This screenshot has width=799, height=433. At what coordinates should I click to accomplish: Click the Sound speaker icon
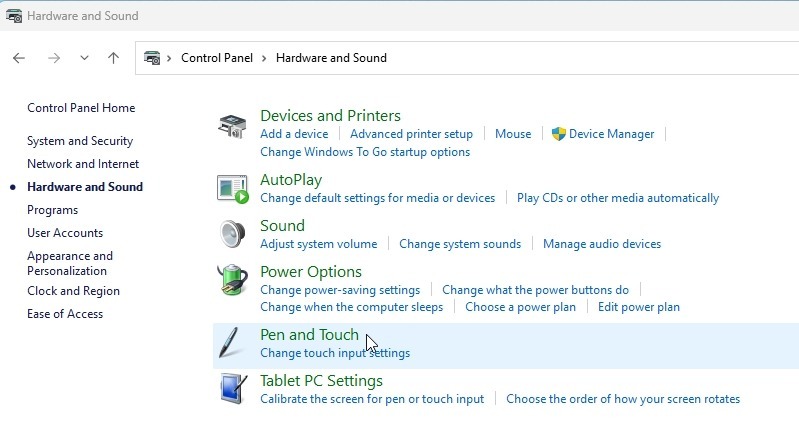click(232, 234)
